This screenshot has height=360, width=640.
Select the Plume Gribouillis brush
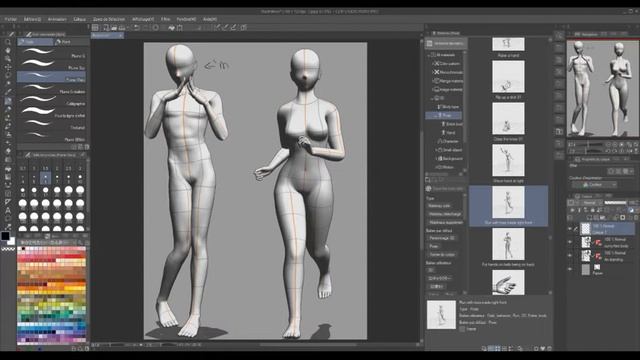[51, 89]
